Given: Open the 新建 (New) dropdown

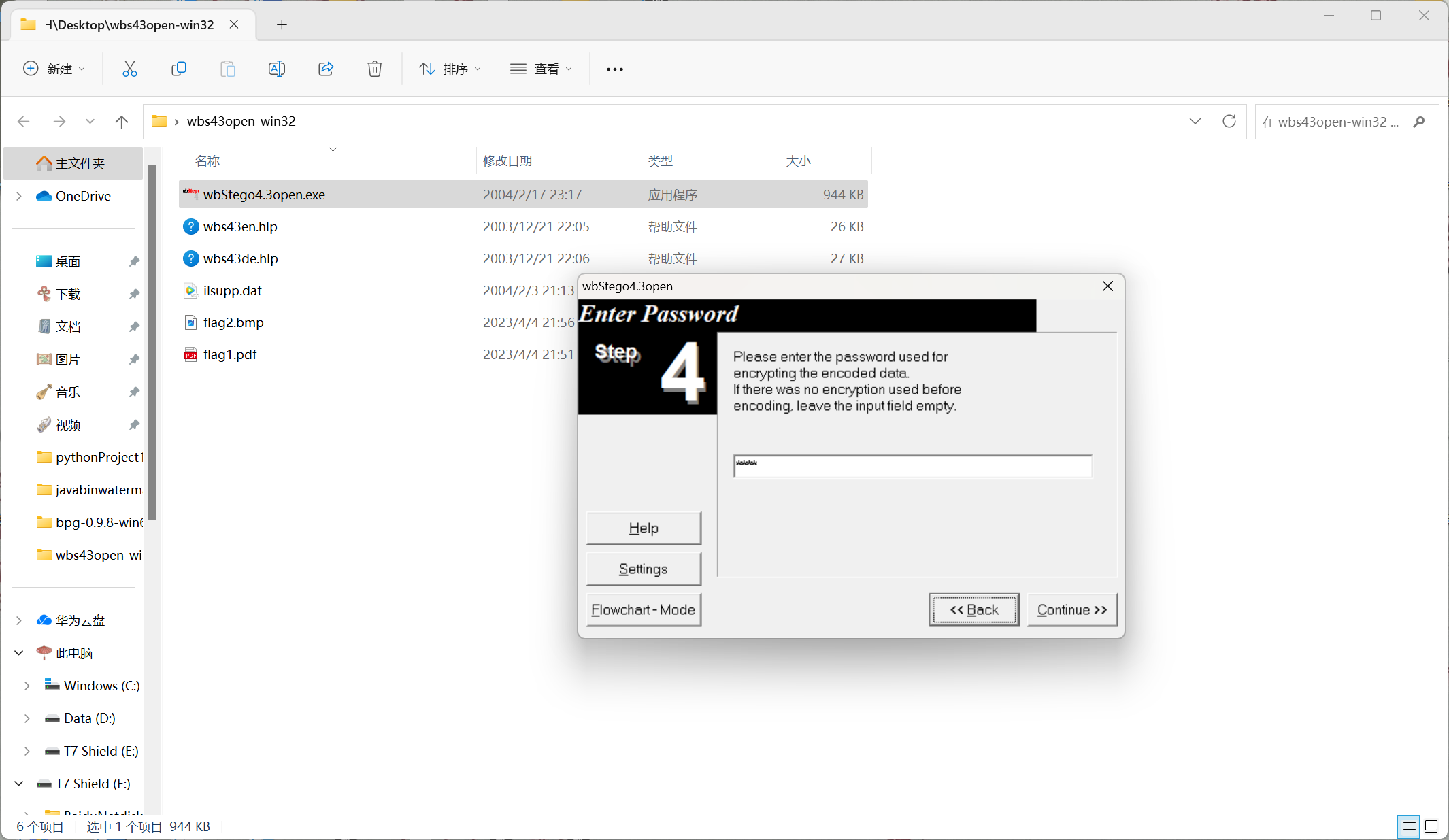Looking at the screenshot, I should [54, 69].
